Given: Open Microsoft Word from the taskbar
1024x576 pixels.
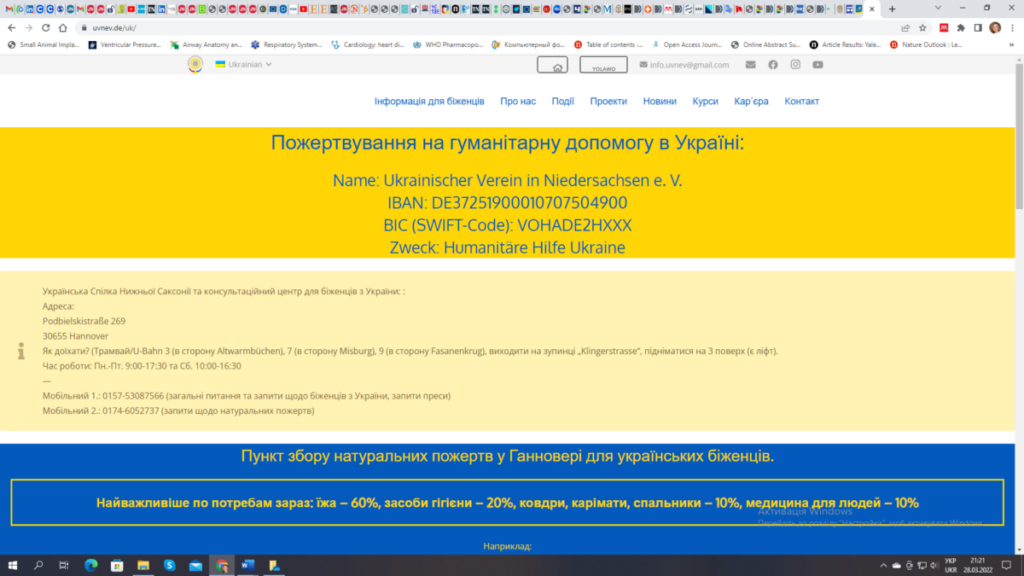Looking at the screenshot, I should 247,566.
